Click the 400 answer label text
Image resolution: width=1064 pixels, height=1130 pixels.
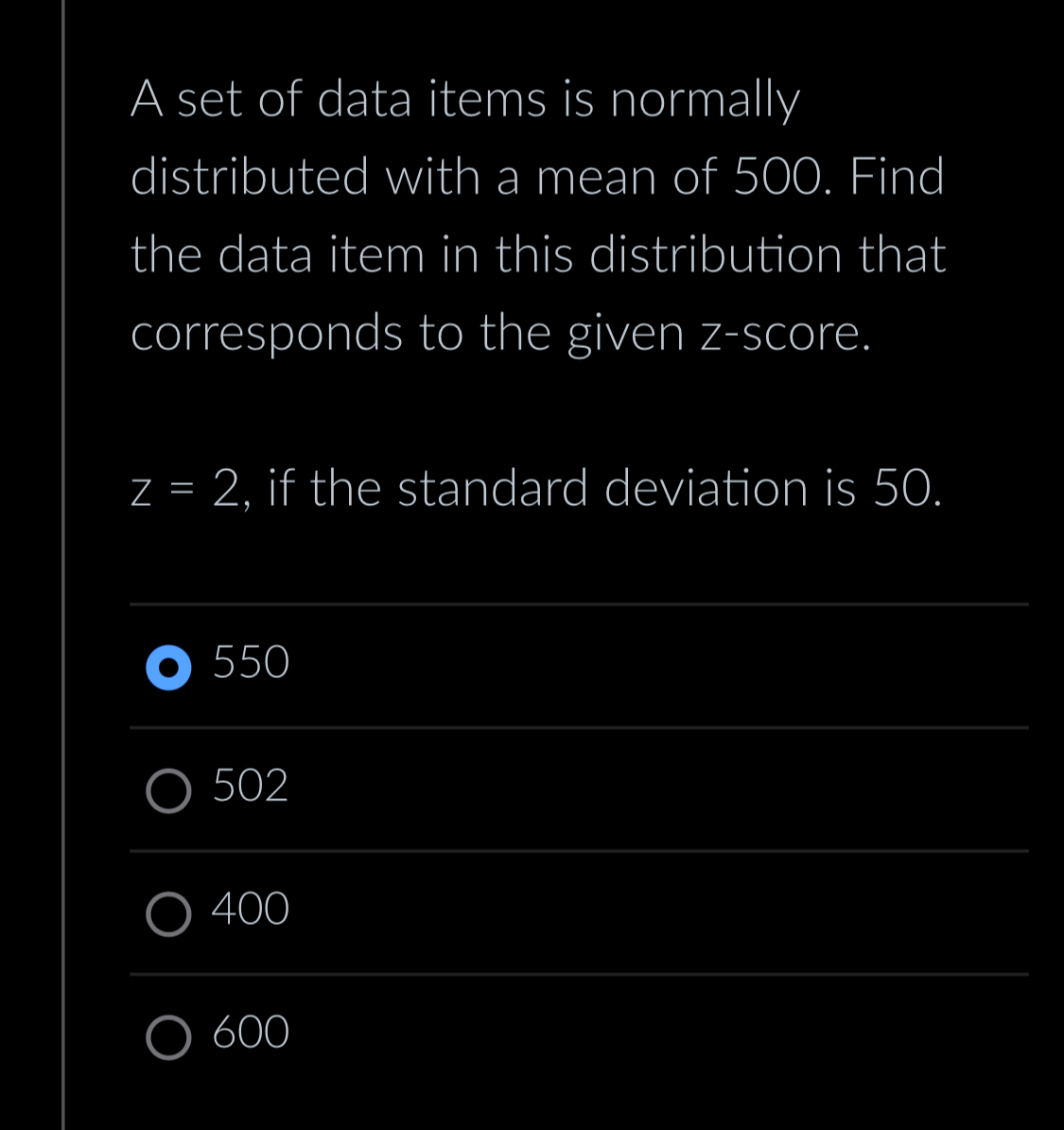pos(248,909)
